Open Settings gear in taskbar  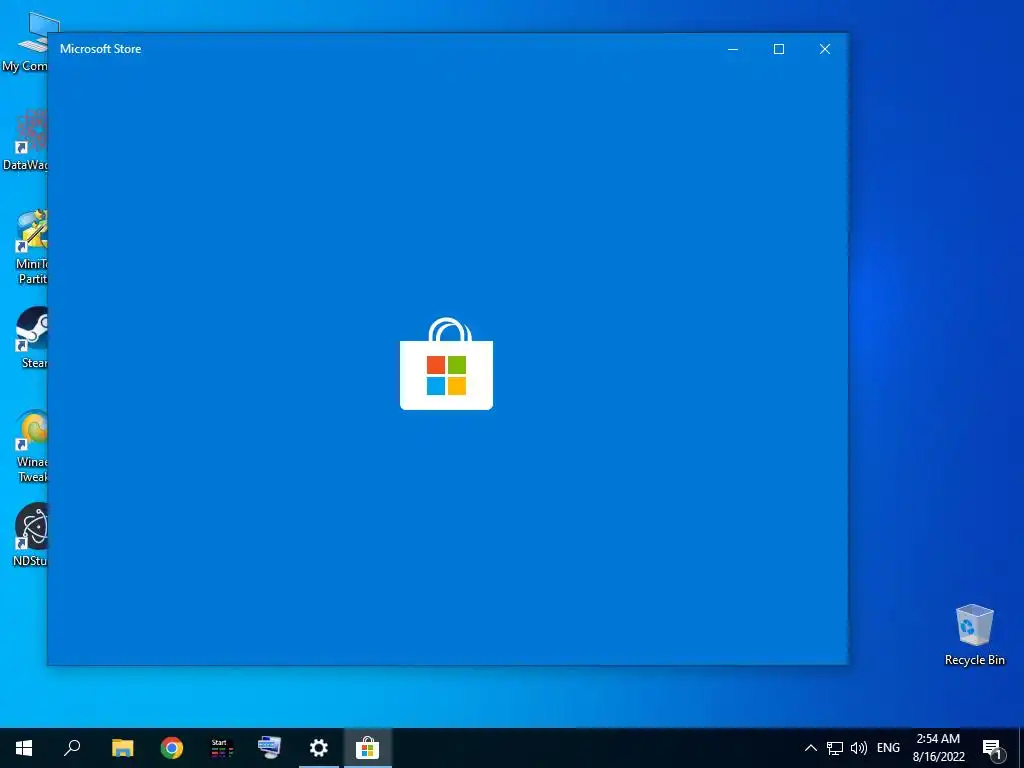coord(319,748)
